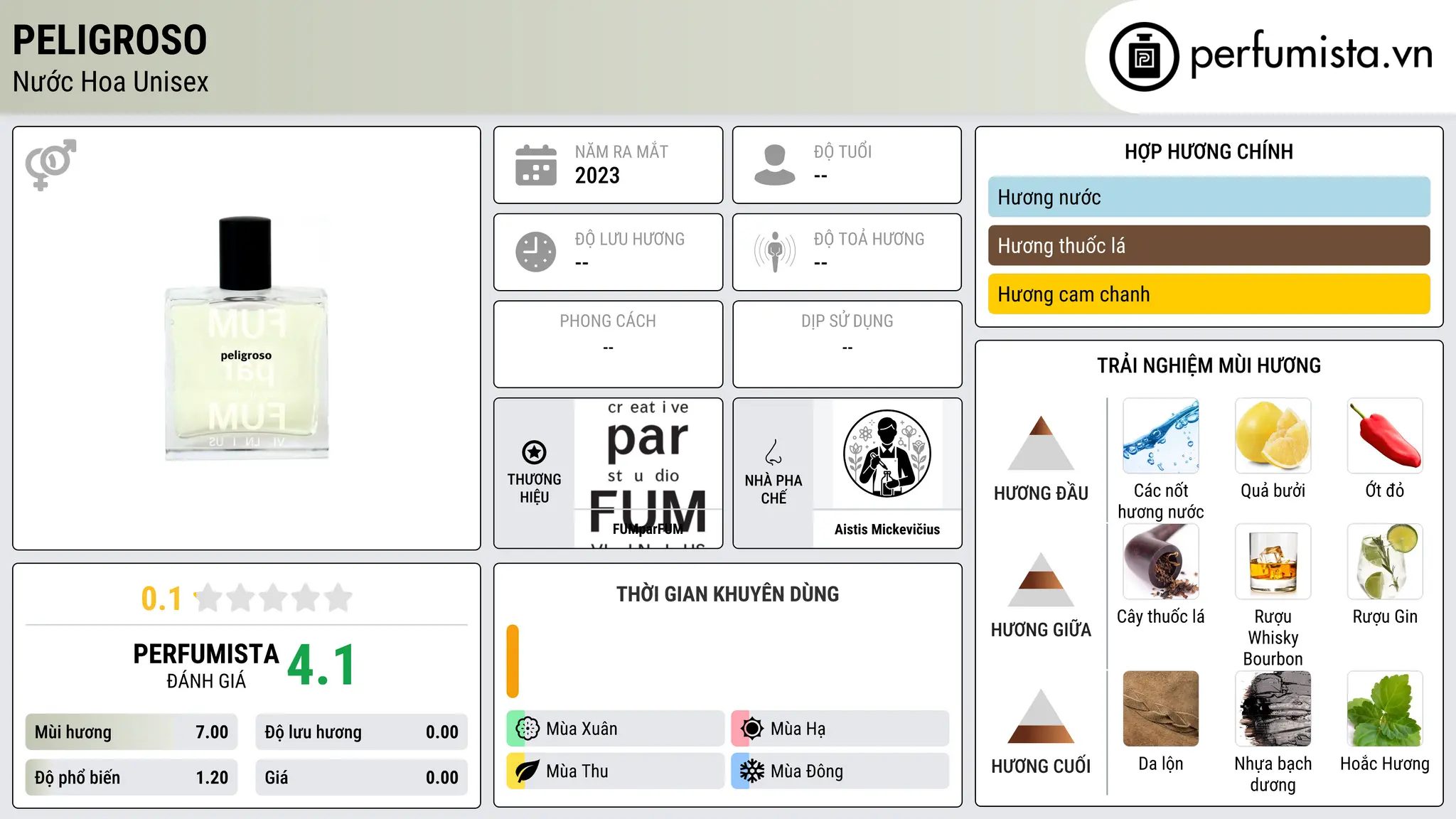The image size is (1456, 819).
Task: Click the Hoắc Hương note caption
Action: pyautogui.click(x=1385, y=764)
